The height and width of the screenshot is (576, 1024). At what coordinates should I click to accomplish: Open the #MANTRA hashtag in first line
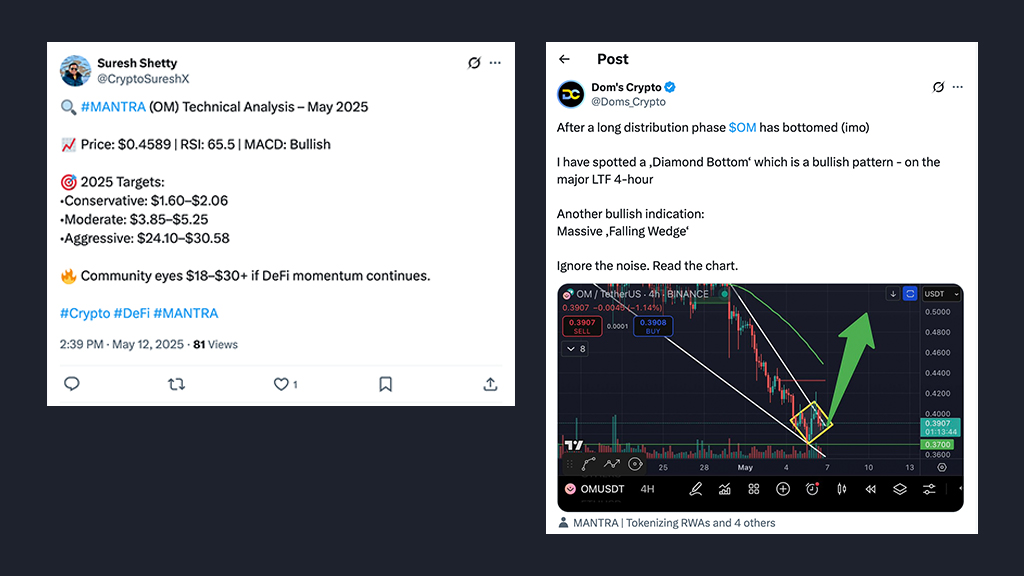click(x=113, y=106)
